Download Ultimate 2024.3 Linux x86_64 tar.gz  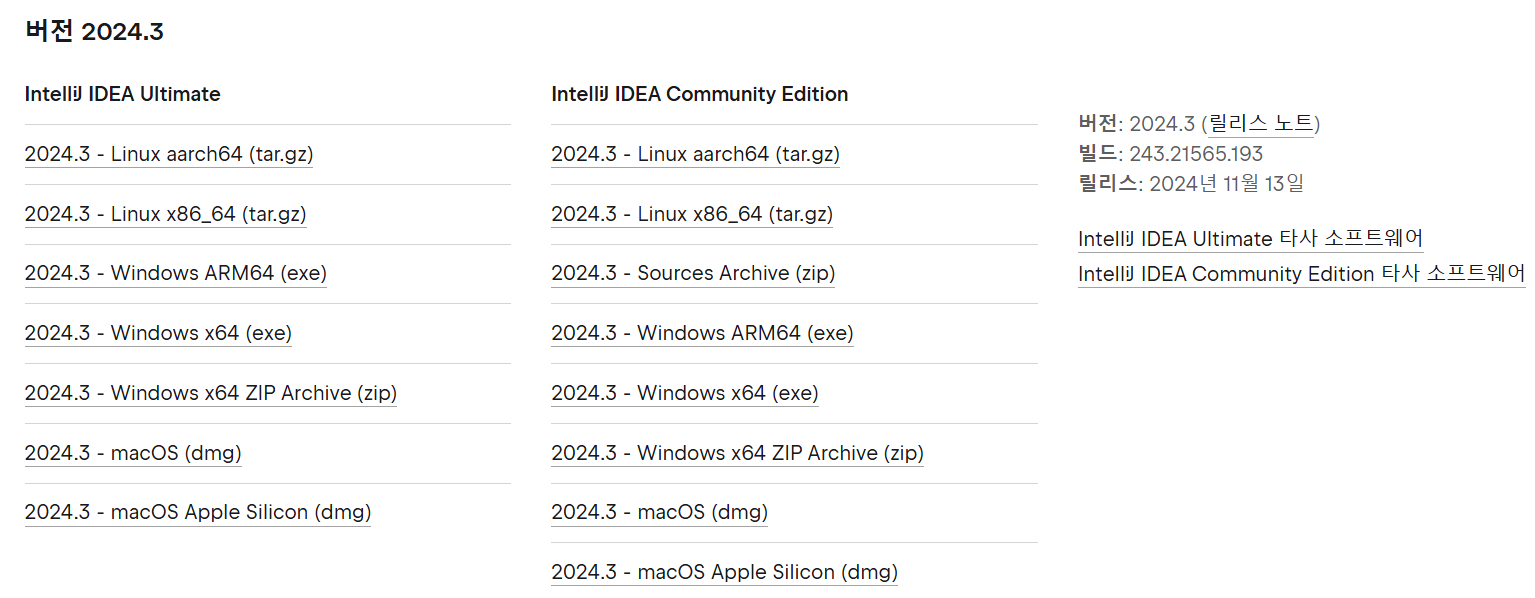[165, 214]
